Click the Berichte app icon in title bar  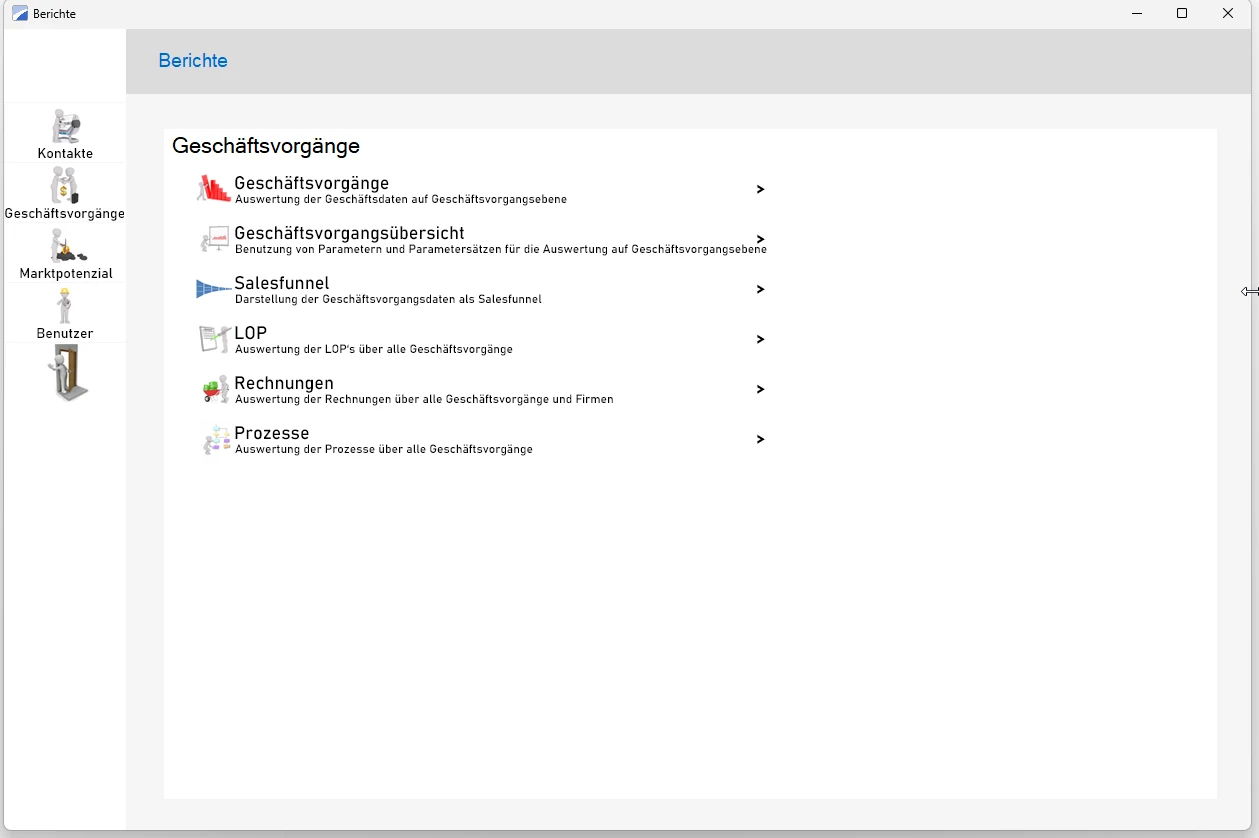pyautogui.click(x=20, y=14)
